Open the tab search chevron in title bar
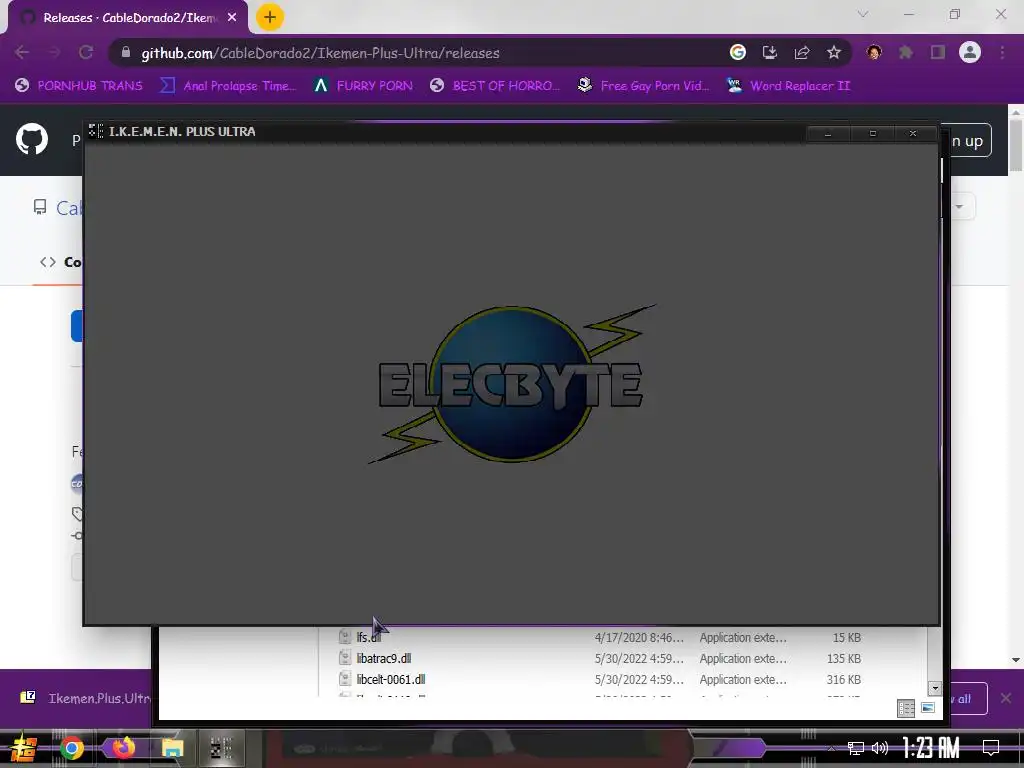This screenshot has height=768, width=1024. (863, 14)
